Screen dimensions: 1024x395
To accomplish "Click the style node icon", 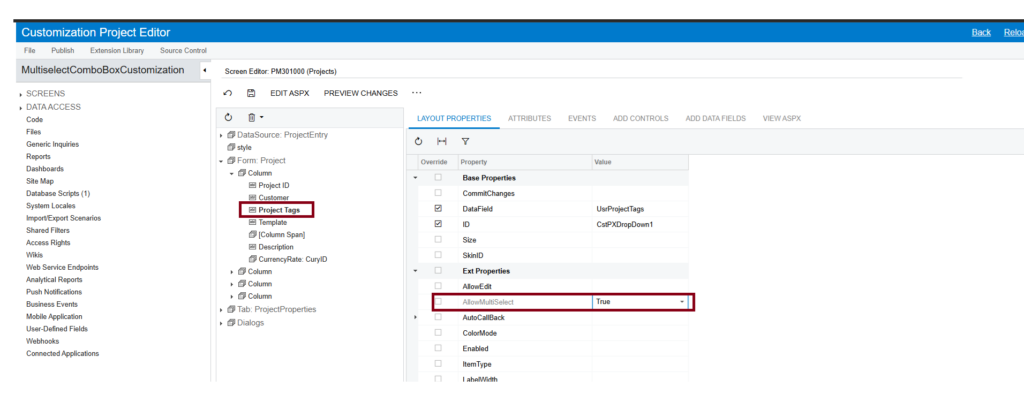I will [231, 148].
